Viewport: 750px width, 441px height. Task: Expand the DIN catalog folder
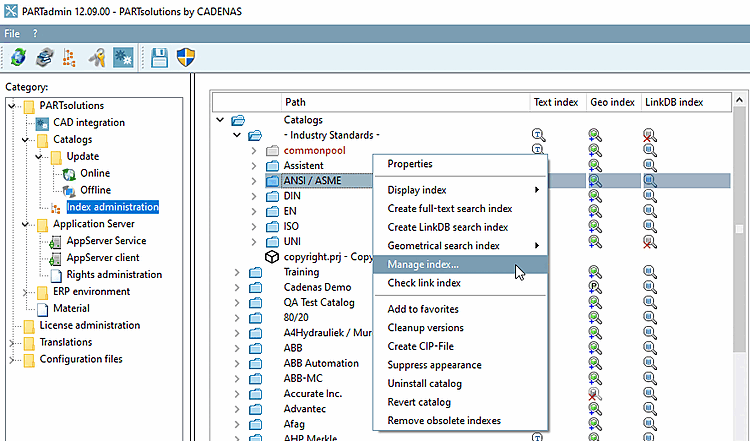pyautogui.click(x=254, y=196)
